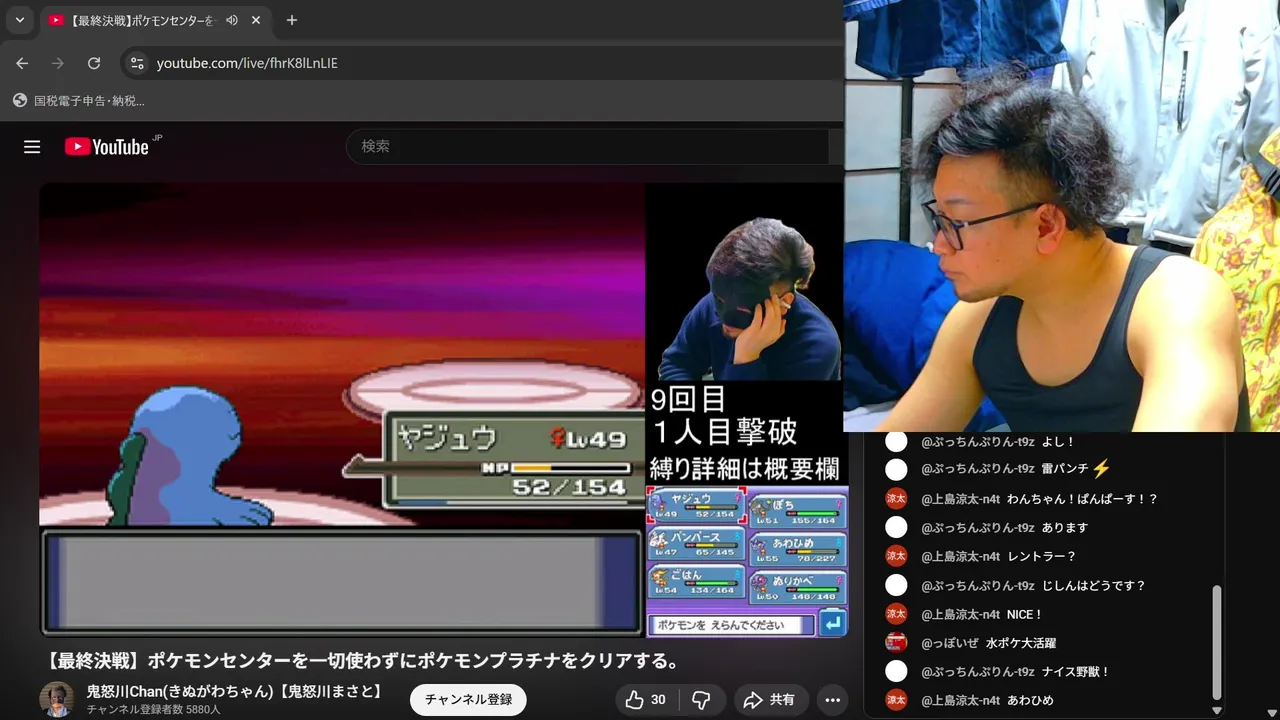Go back to previous page

click(23, 63)
